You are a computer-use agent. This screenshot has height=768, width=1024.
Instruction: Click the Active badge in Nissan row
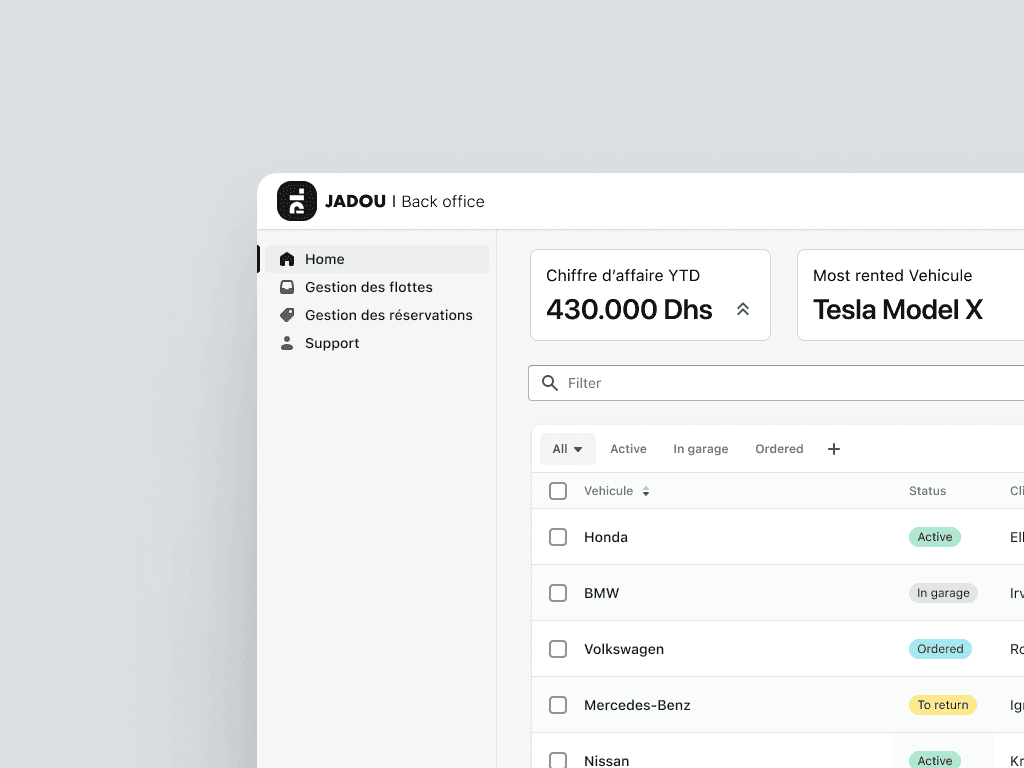935,760
